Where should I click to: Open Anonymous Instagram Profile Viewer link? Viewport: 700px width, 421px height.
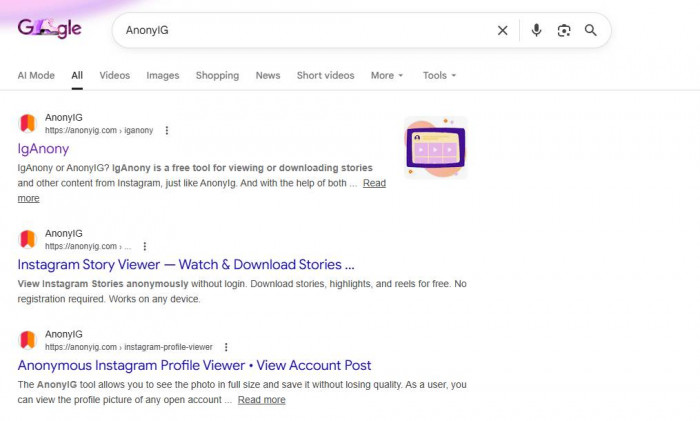(194, 365)
